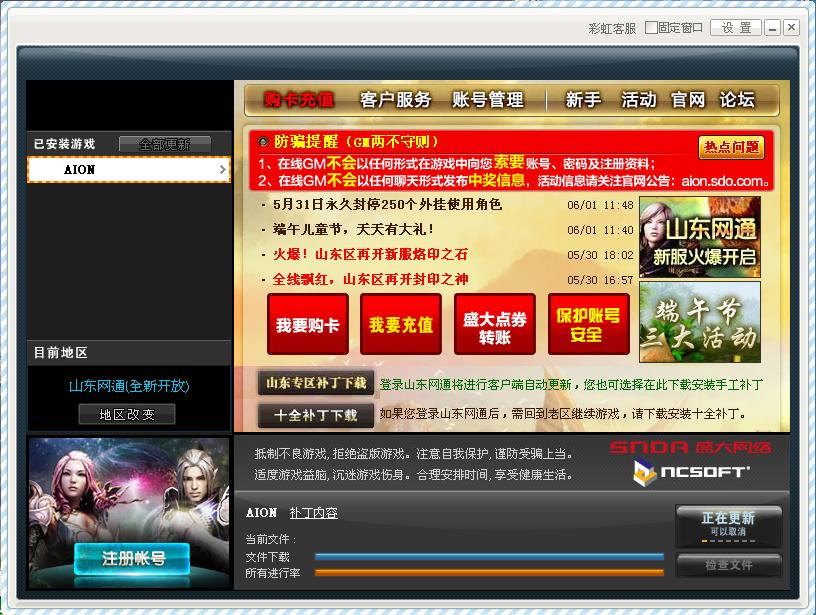Click the 注册帐号 register account button
This screenshot has width=816, height=615.
point(132,559)
